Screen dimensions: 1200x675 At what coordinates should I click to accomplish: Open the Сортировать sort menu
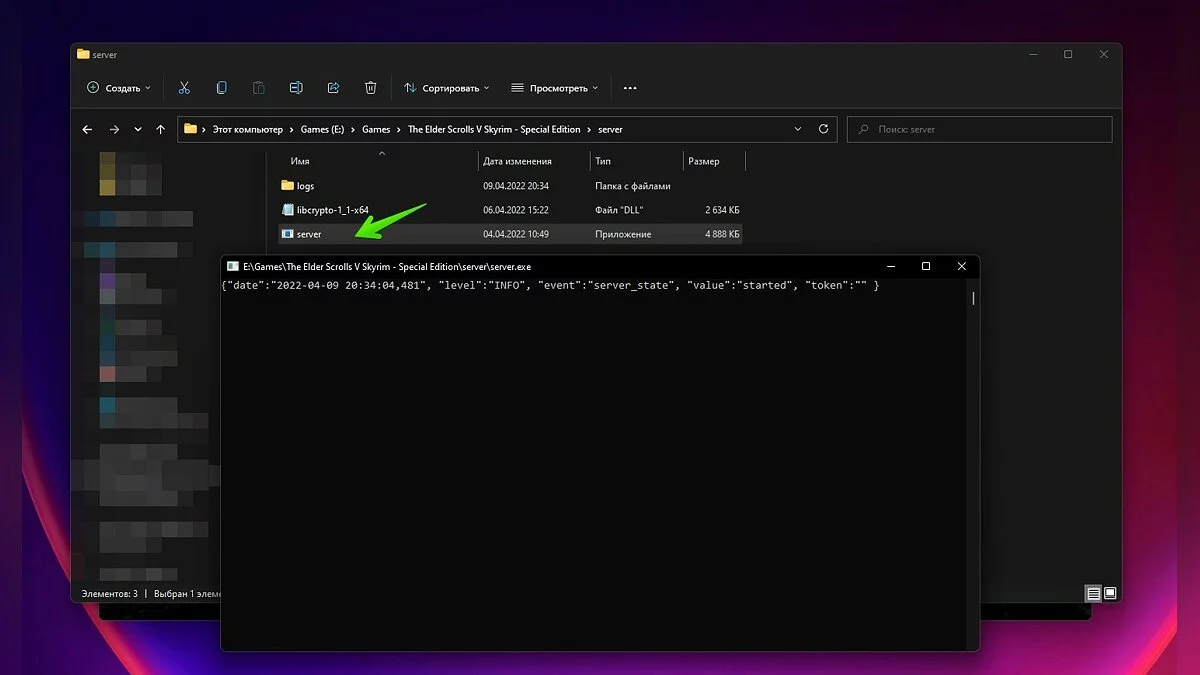(x=447, y=88)
